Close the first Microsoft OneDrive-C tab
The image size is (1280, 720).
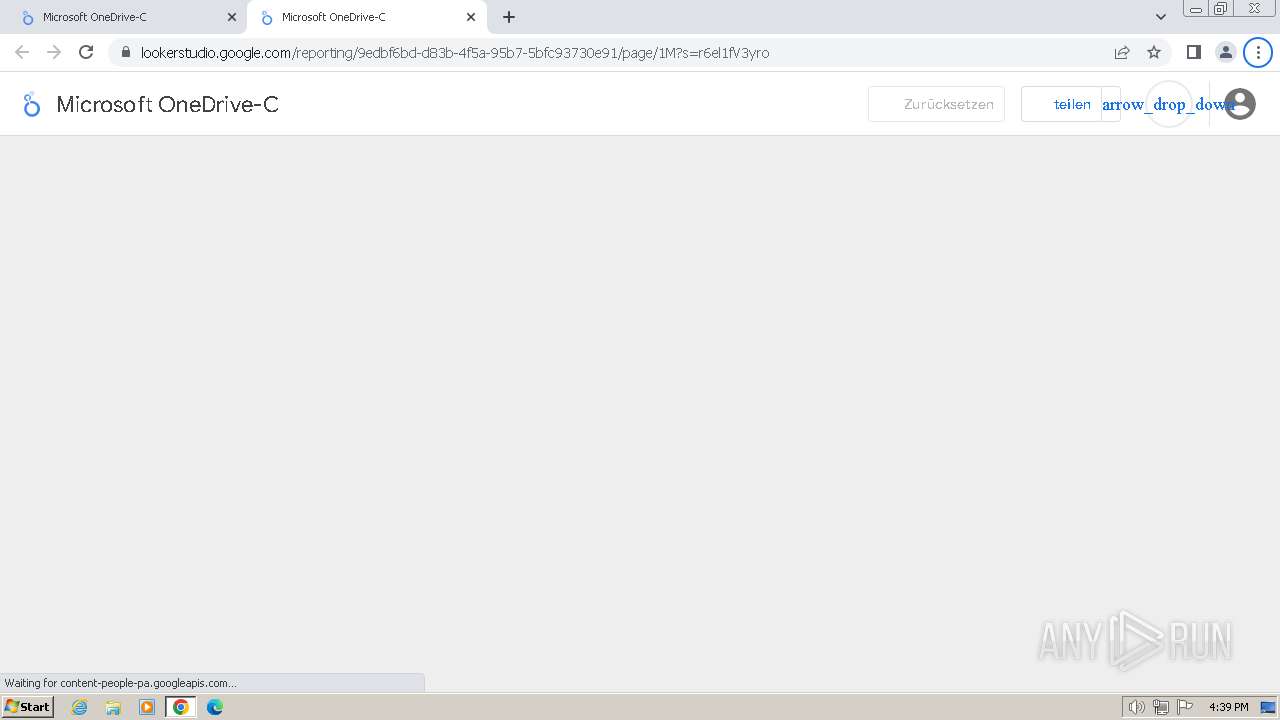tap(232, 17)
